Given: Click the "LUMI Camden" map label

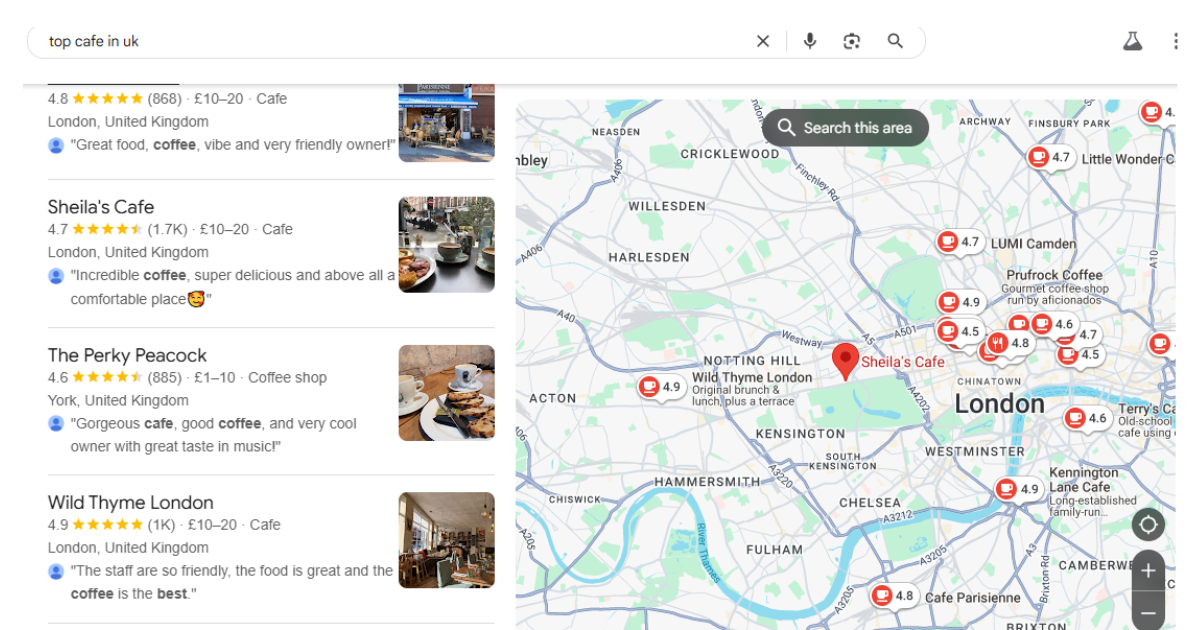Looking at the screenshot, I should point(1033,243).
